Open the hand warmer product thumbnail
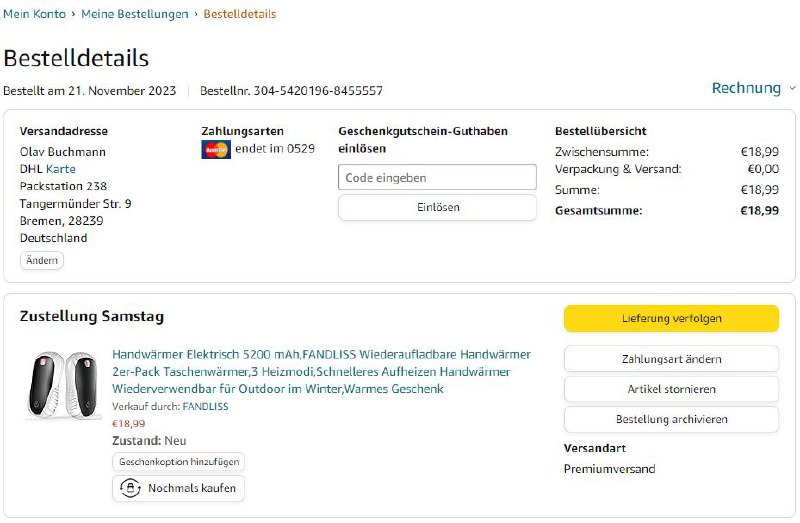This screenshot has width=800, height=523. (62, 384)
